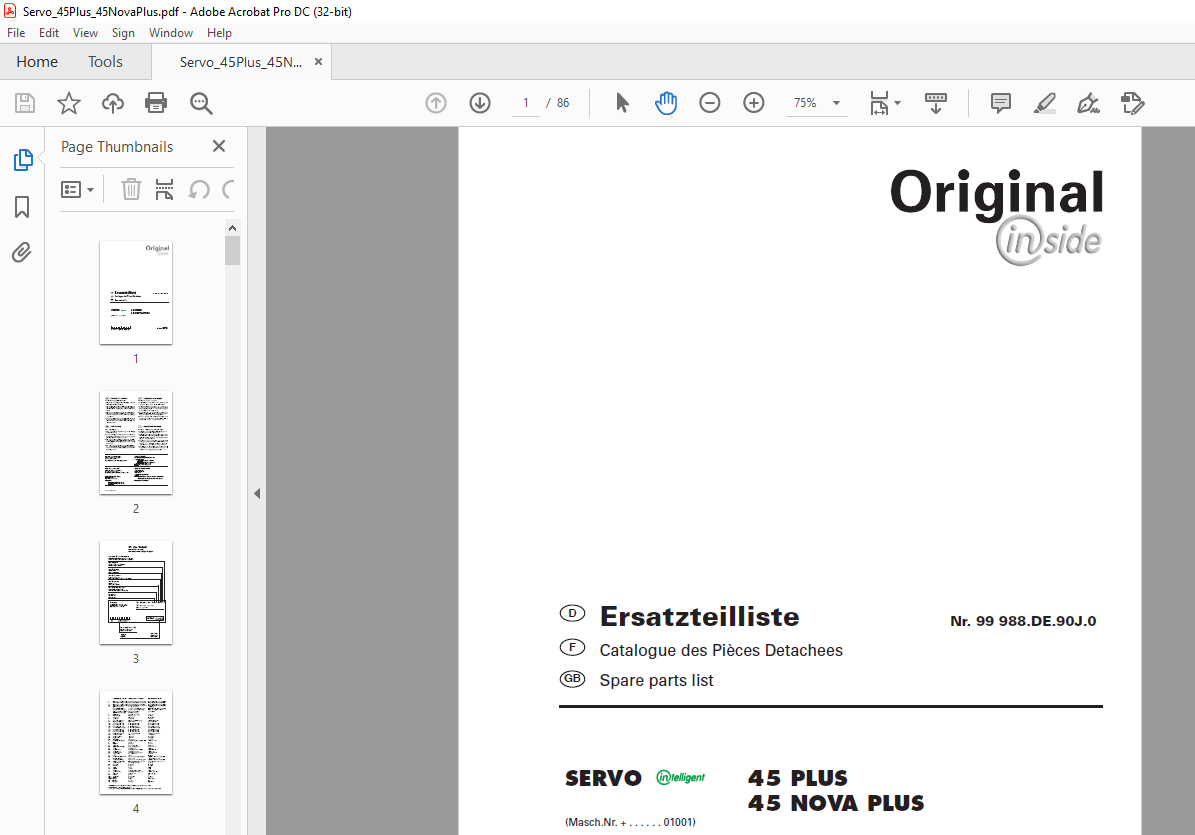Click the Share file icon
1195x835 pixels.
point(1133,103)
